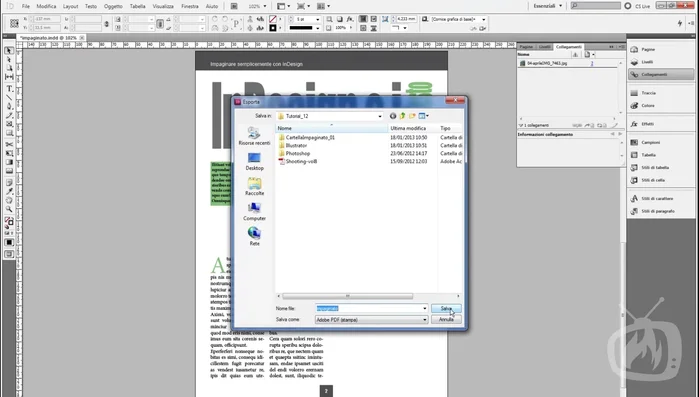Open the Stili di cella panel
699x397 pixels.
click(661, 180)
